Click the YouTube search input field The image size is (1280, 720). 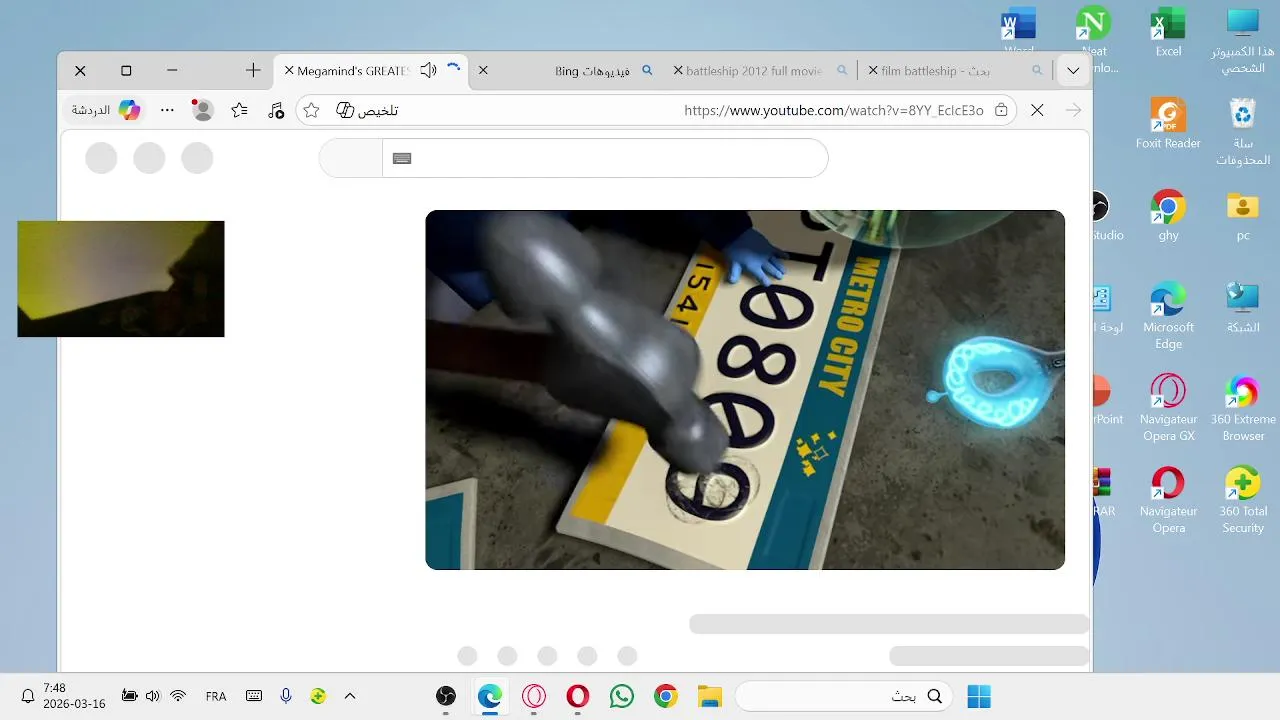tap(604, 158)
